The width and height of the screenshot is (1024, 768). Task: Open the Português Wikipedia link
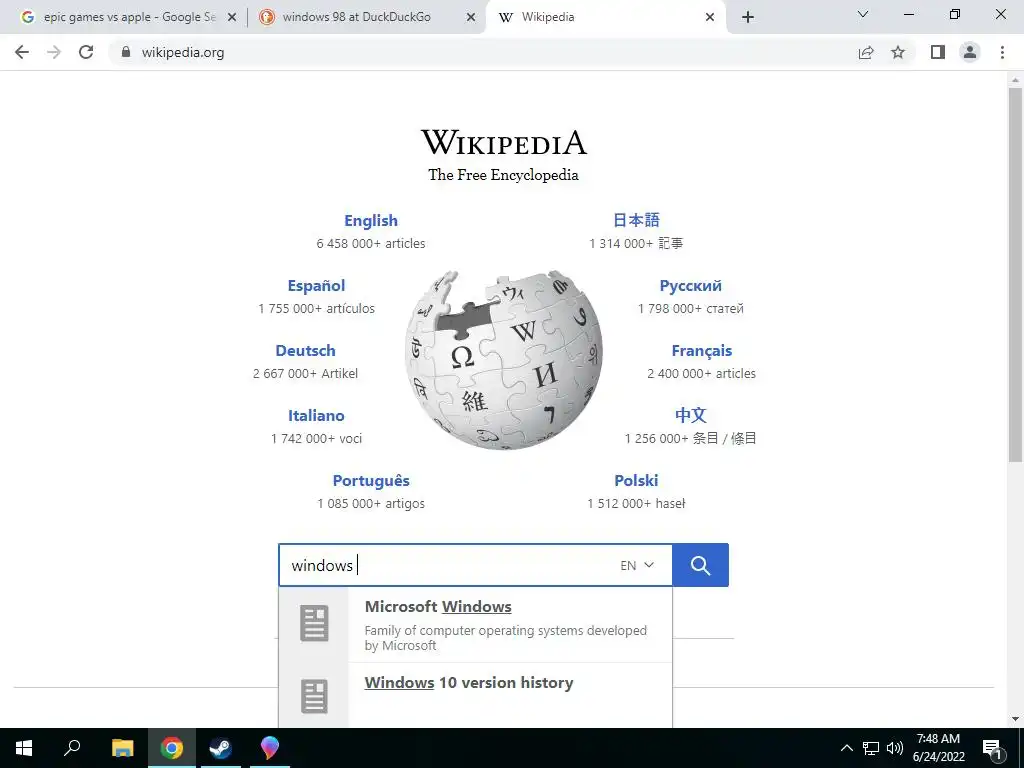pyautogui.click(x=371, y=481)
